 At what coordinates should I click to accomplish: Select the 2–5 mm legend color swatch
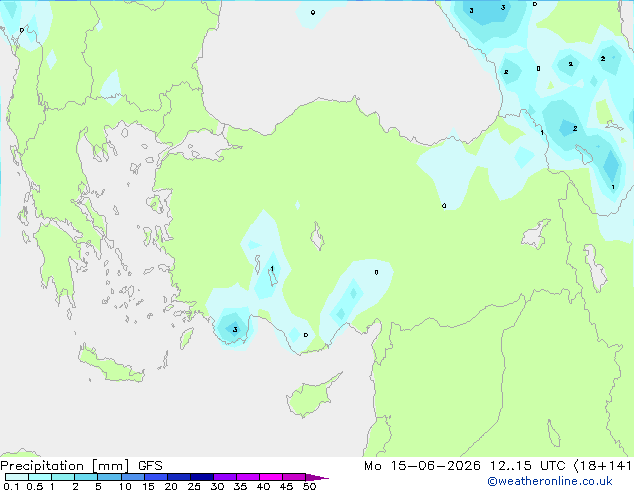click(86, 477)
